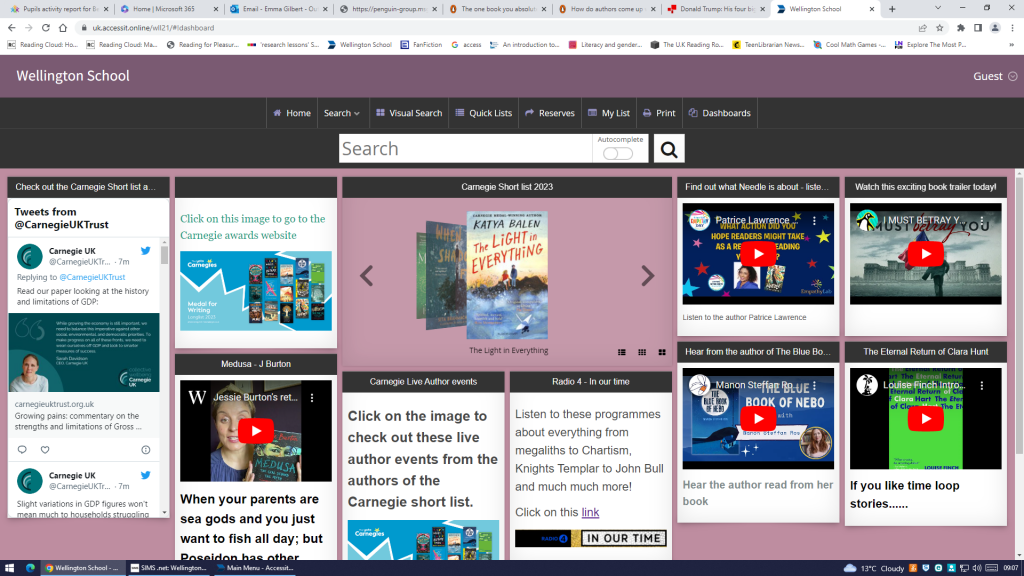Open the browser extensions puzzle icon
Image resolution: width=1024 pixels, height=576 pixels.
coord(961,28)
